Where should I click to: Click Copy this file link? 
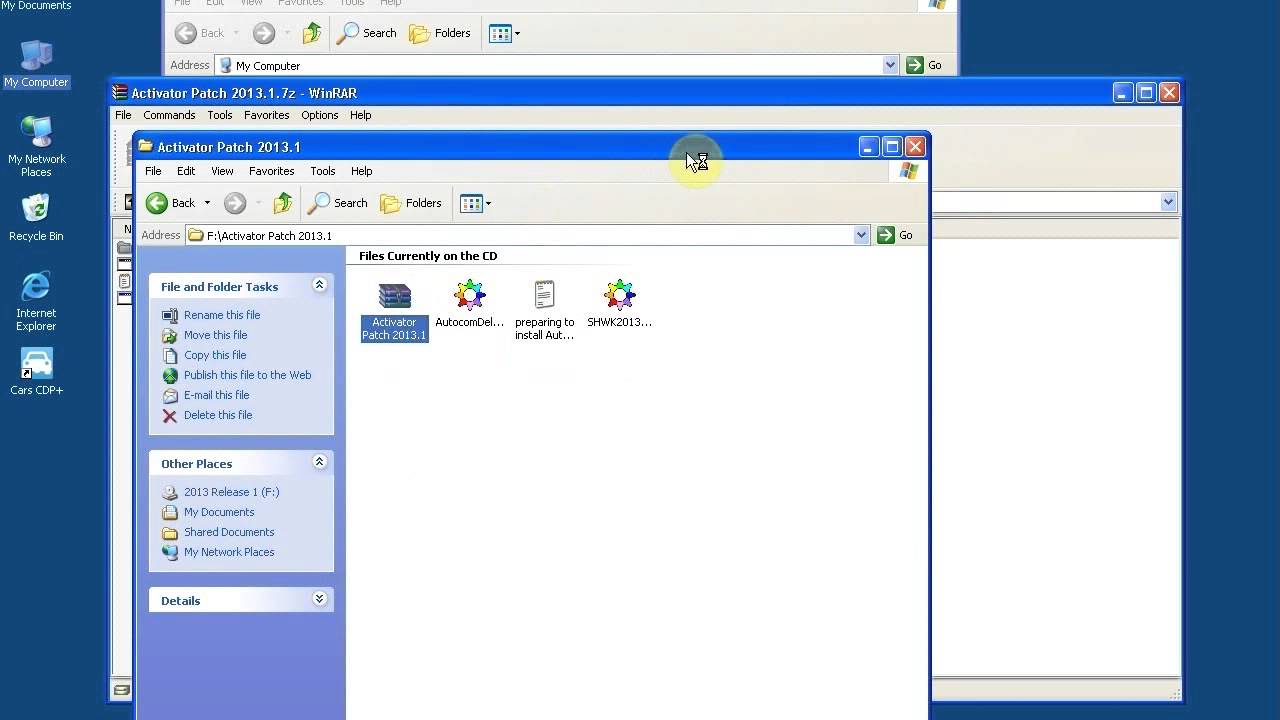215,355
